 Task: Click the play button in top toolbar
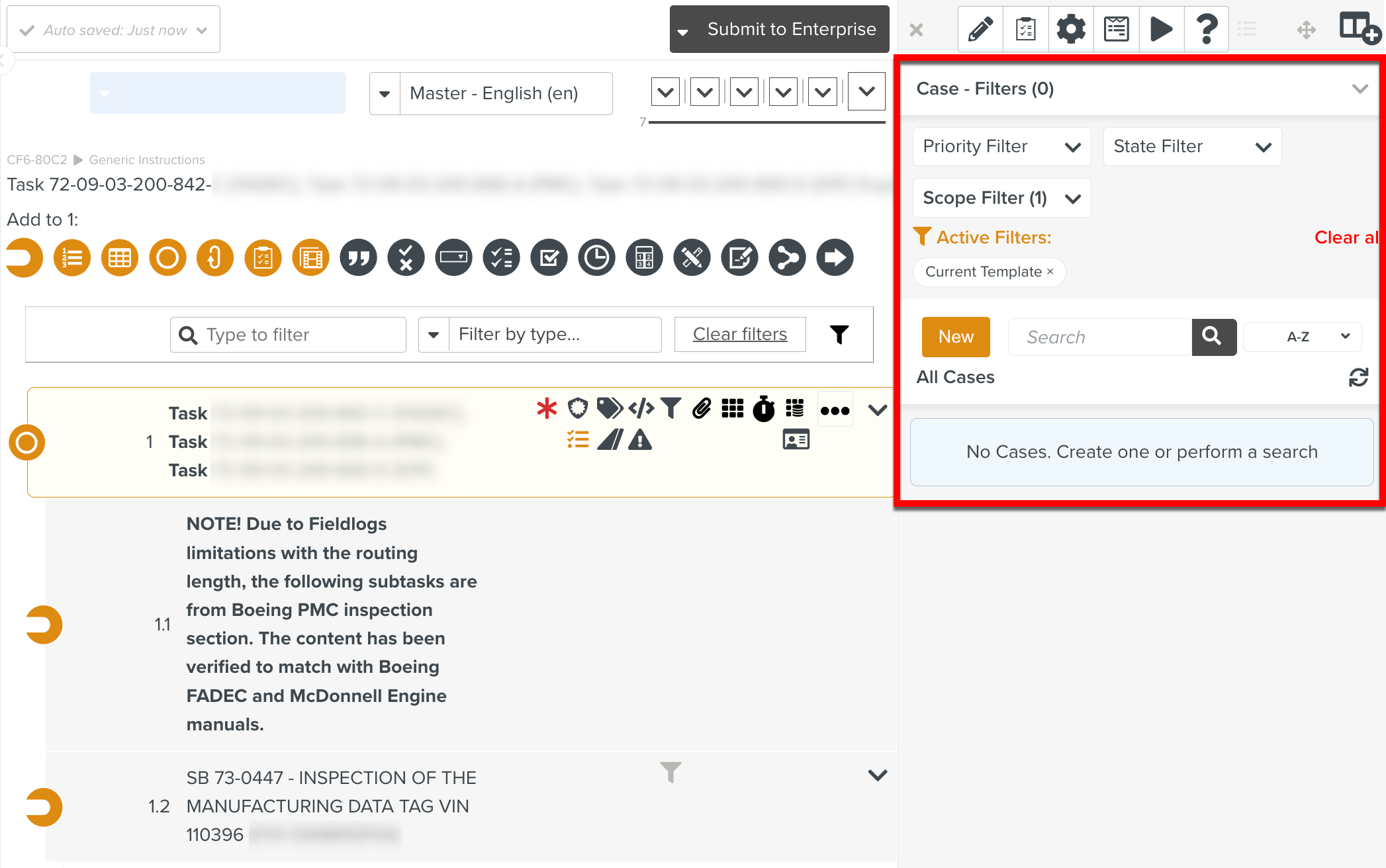(1161, 29)
